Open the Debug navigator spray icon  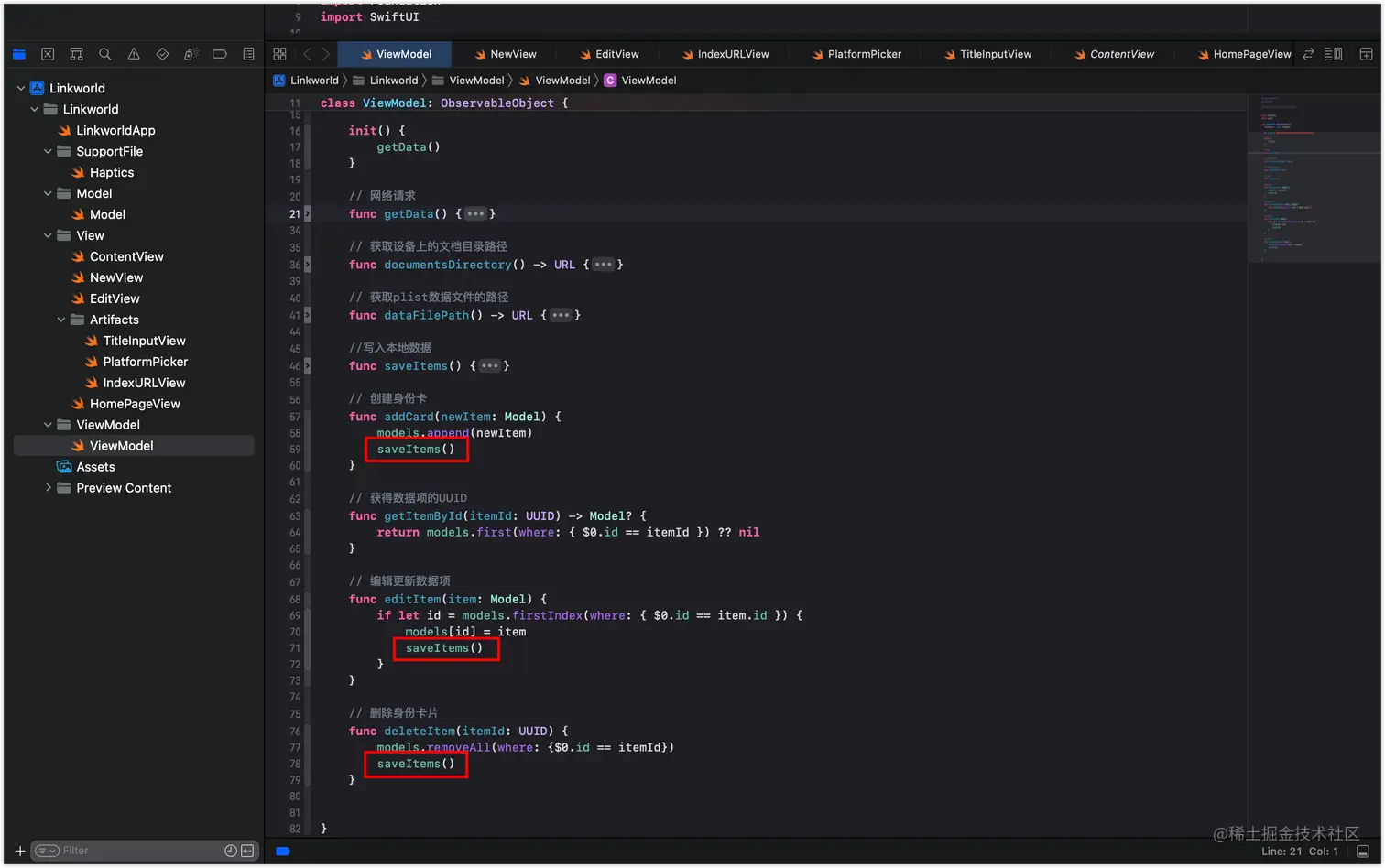click(x=191, y=54)
